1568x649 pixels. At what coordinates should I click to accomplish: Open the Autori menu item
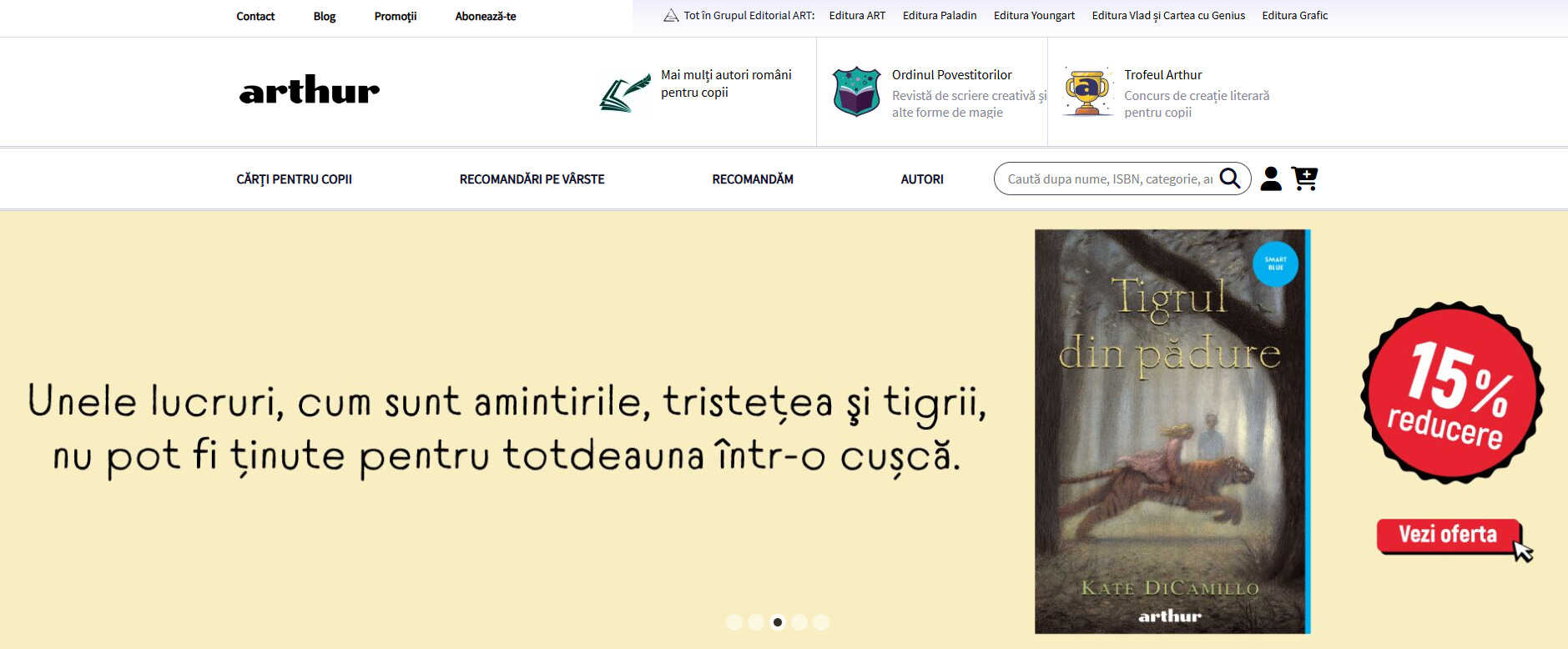tap(921, 179)
